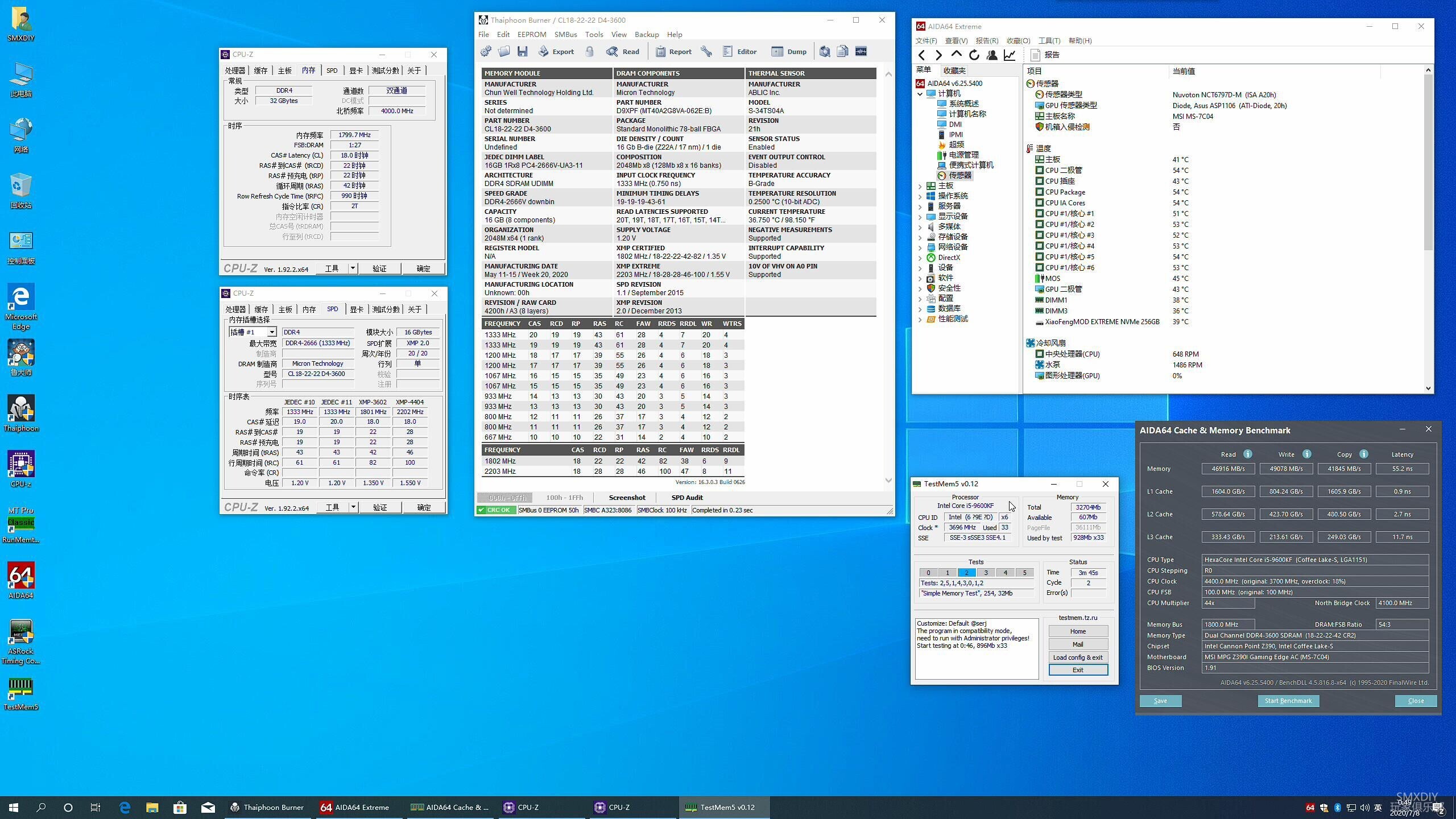Open the EEPROM menu in Thaiphoon Burner
The image size is (1456, 819).
tap(532, 35)
